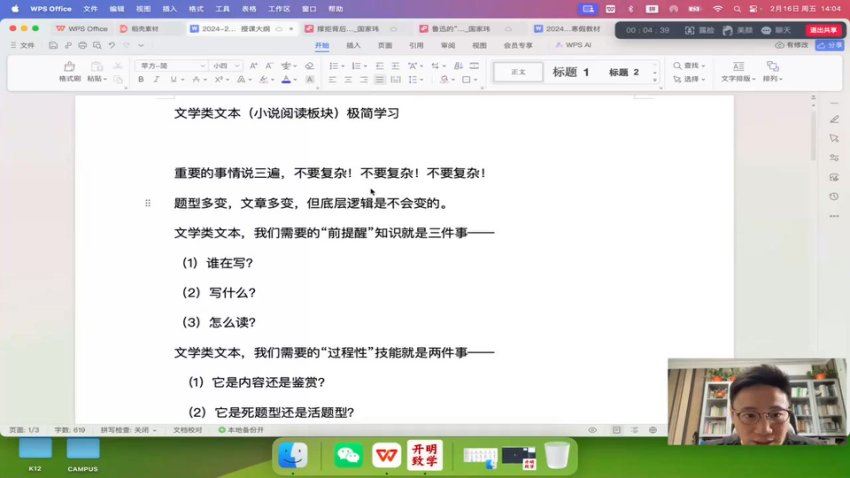Increase paragraph indent
This screenshot has width=850, height=478.
(395, 66)
